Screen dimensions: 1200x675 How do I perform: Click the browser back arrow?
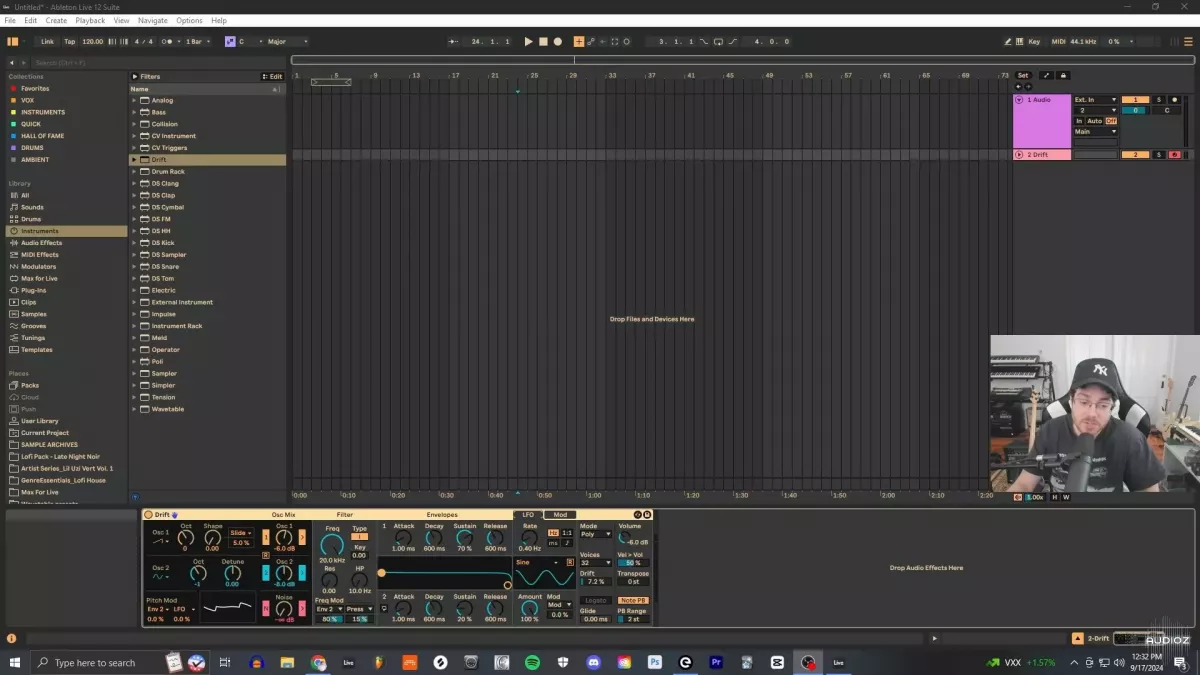[12, 63]
